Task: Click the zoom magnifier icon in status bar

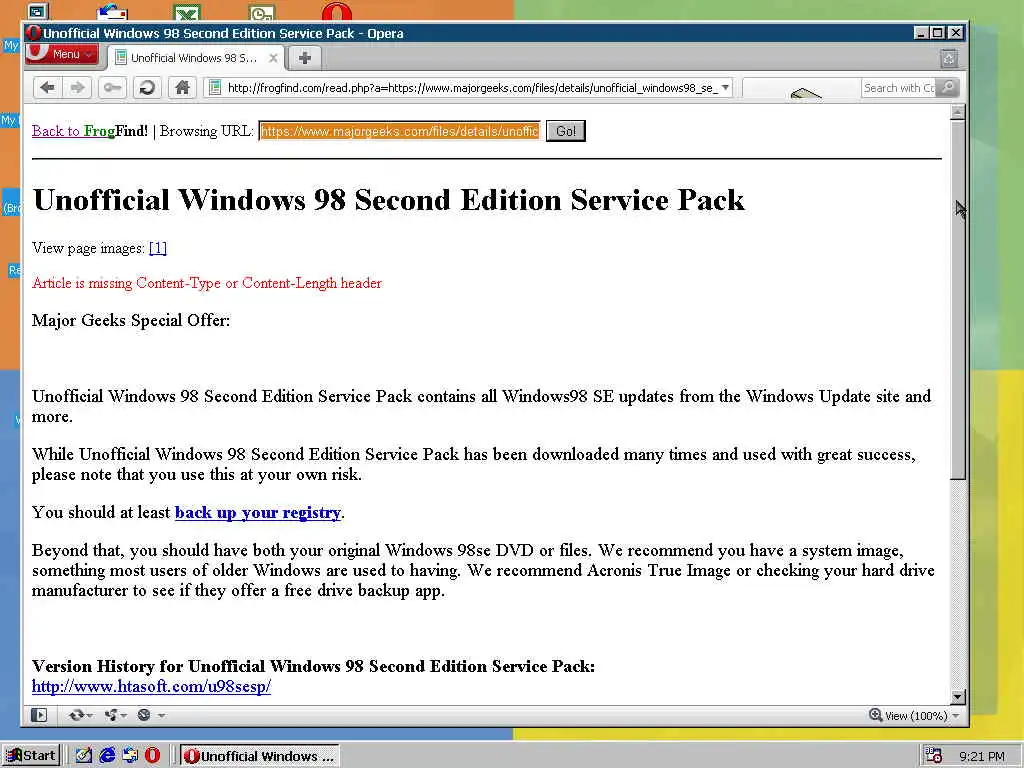Action: [x=875, y=715]
